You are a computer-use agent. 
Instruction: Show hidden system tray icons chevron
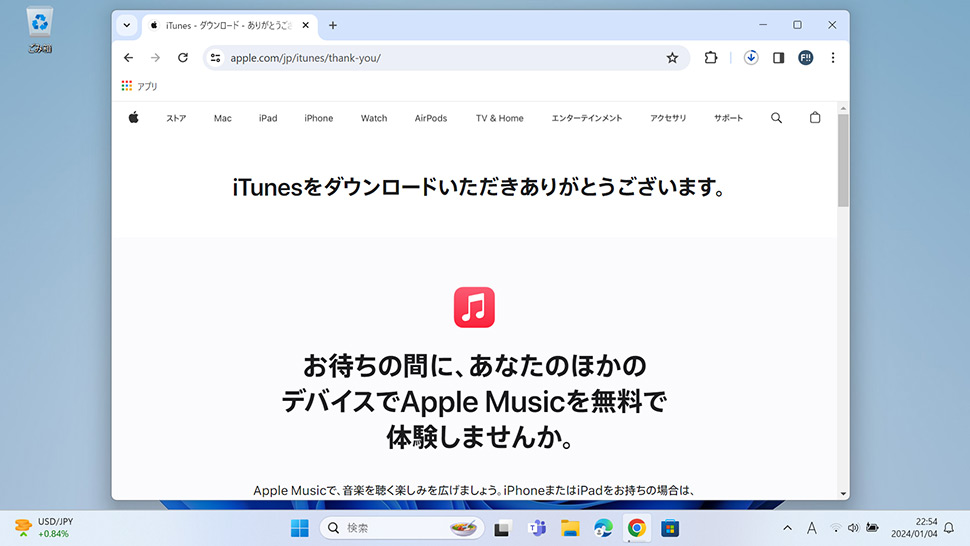click(787, 528)
